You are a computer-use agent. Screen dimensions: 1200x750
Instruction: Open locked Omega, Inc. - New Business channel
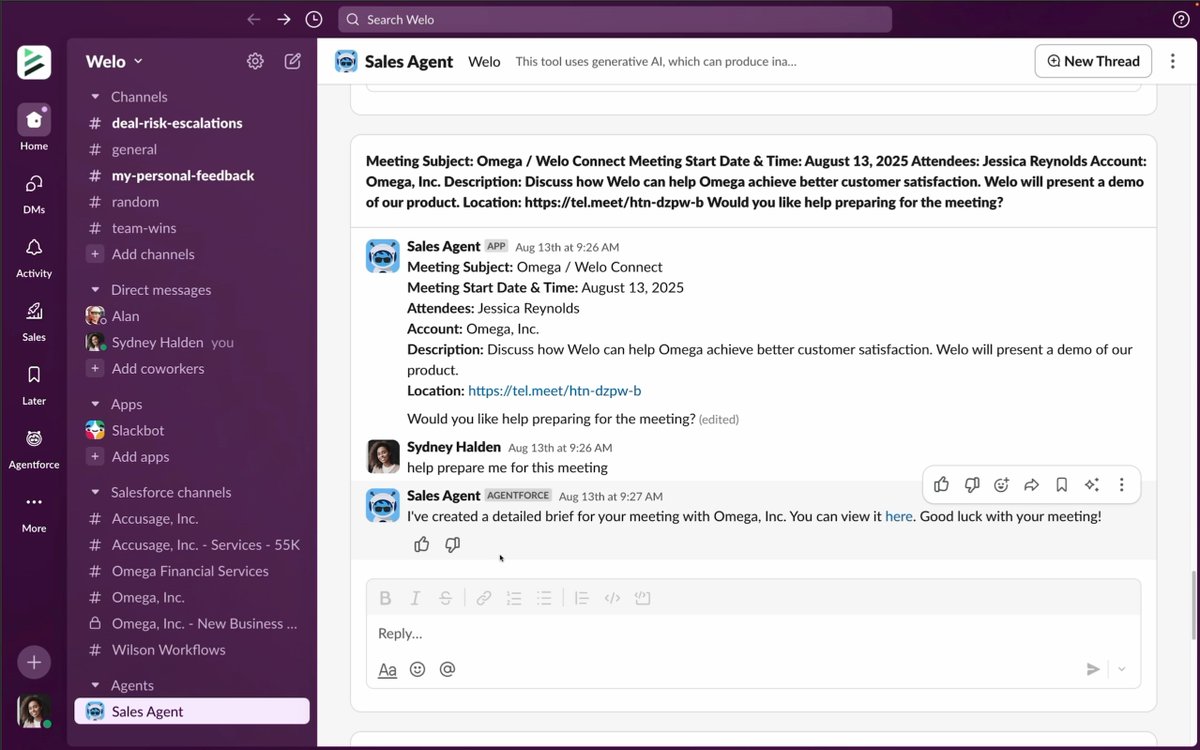point(192,623)
